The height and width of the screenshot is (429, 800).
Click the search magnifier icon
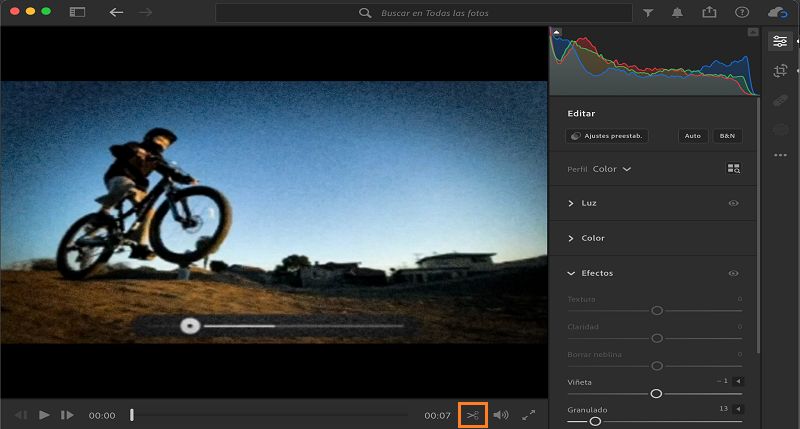(365, 13)
